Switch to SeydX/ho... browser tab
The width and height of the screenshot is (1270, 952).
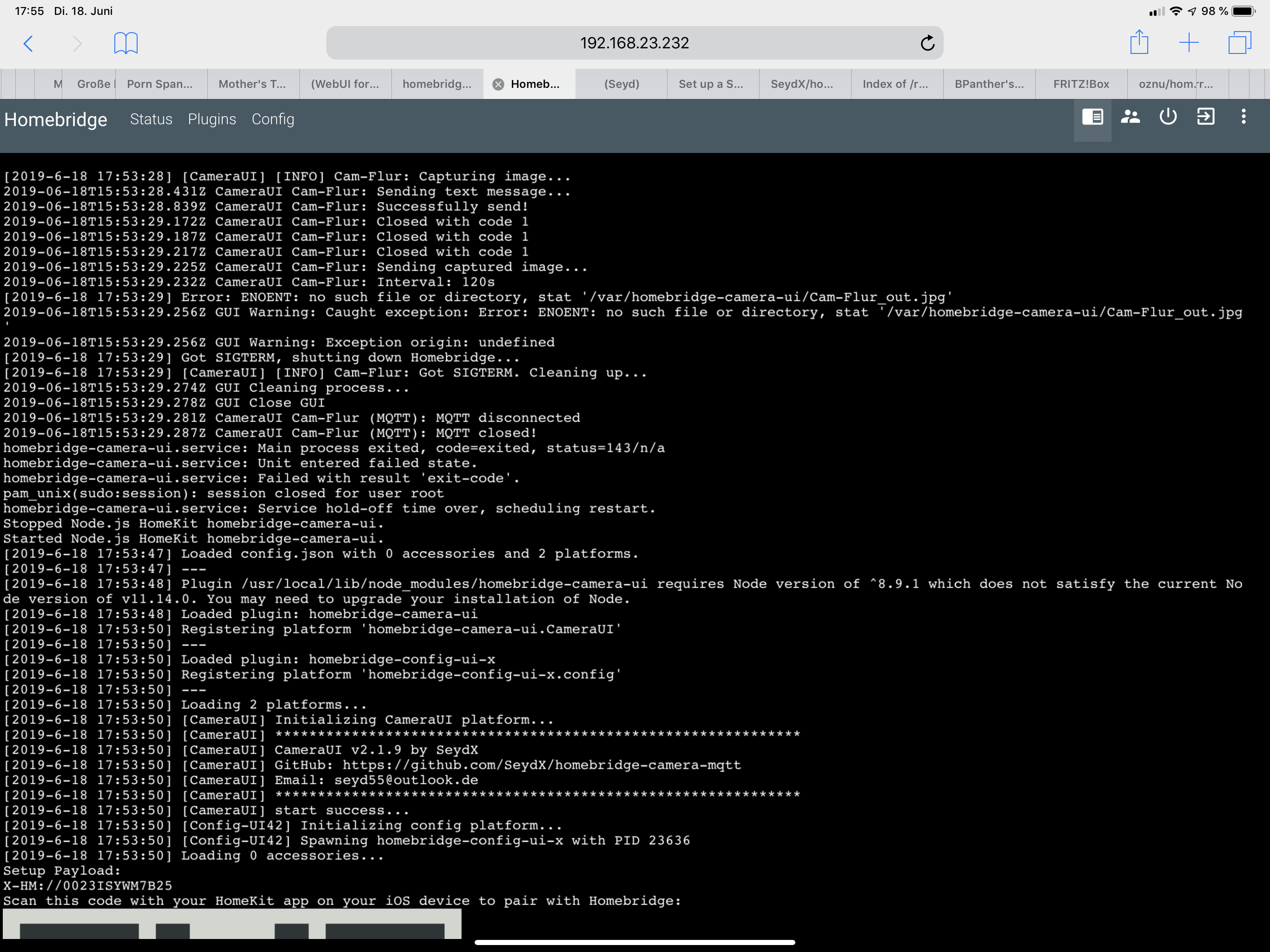(x=801, y=85)
